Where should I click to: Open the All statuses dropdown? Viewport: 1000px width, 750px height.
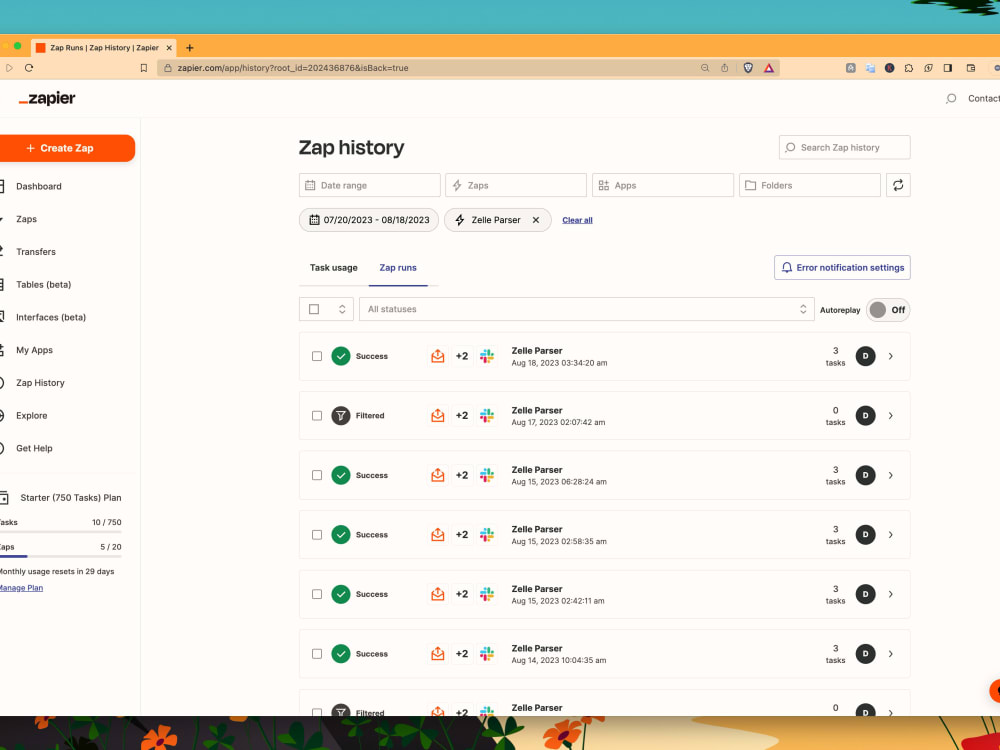click(x=587, y=309)
